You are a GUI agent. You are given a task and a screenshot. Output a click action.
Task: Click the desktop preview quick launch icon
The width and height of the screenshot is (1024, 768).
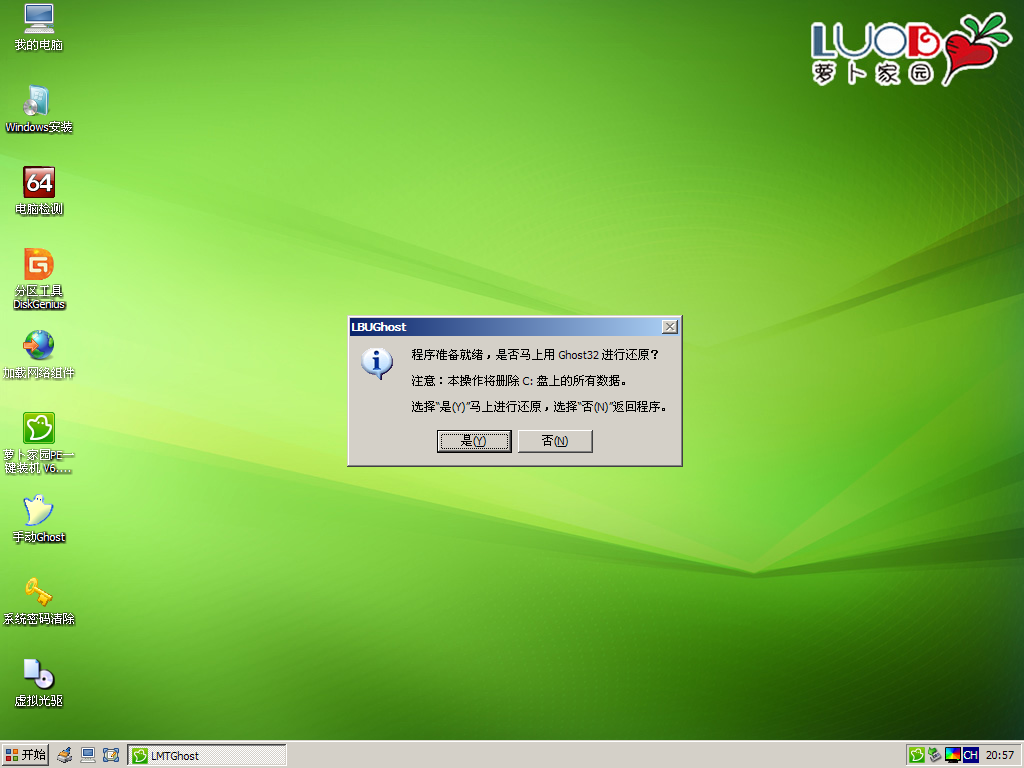[110, 755]
